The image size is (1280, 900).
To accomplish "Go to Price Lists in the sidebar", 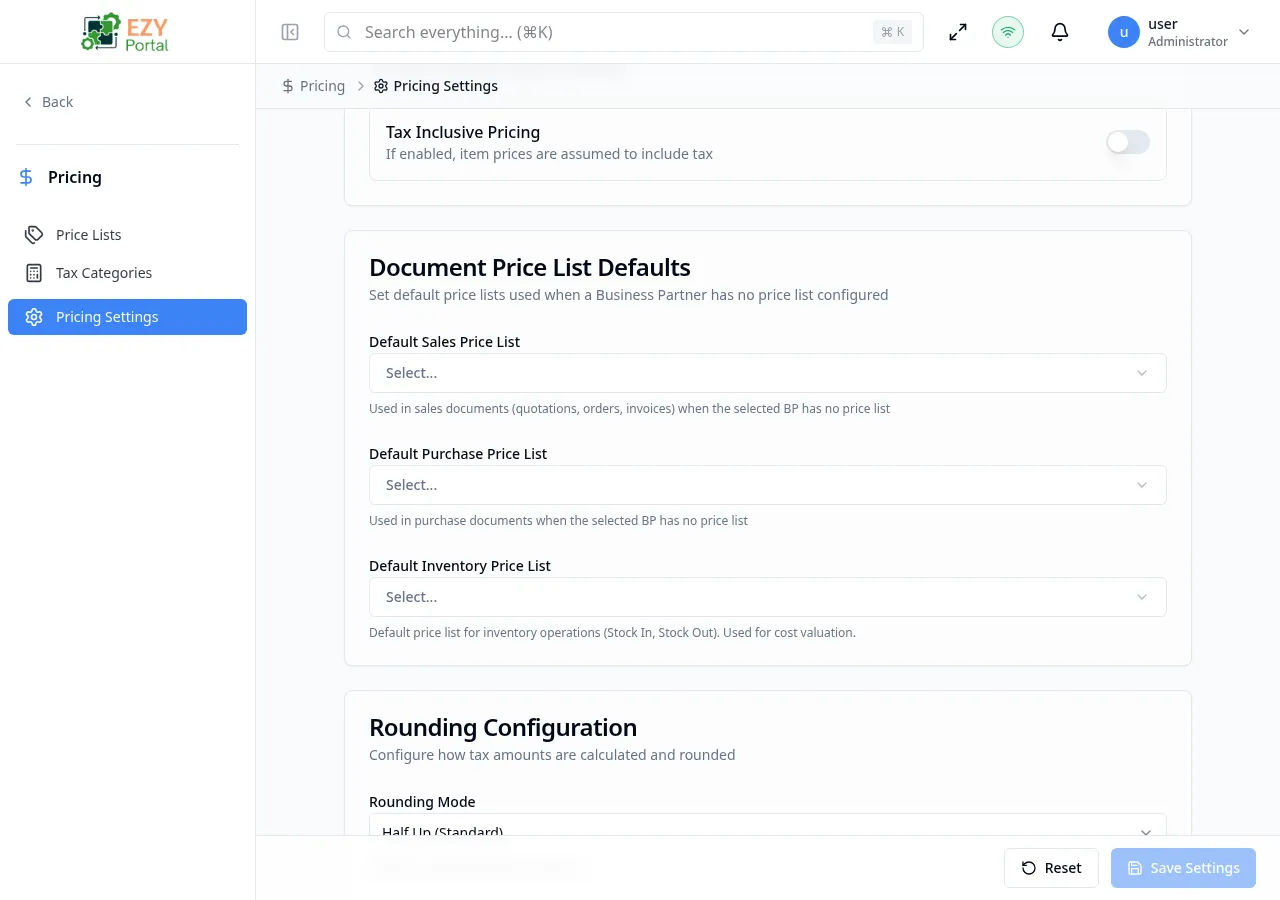I will (89, 235).
